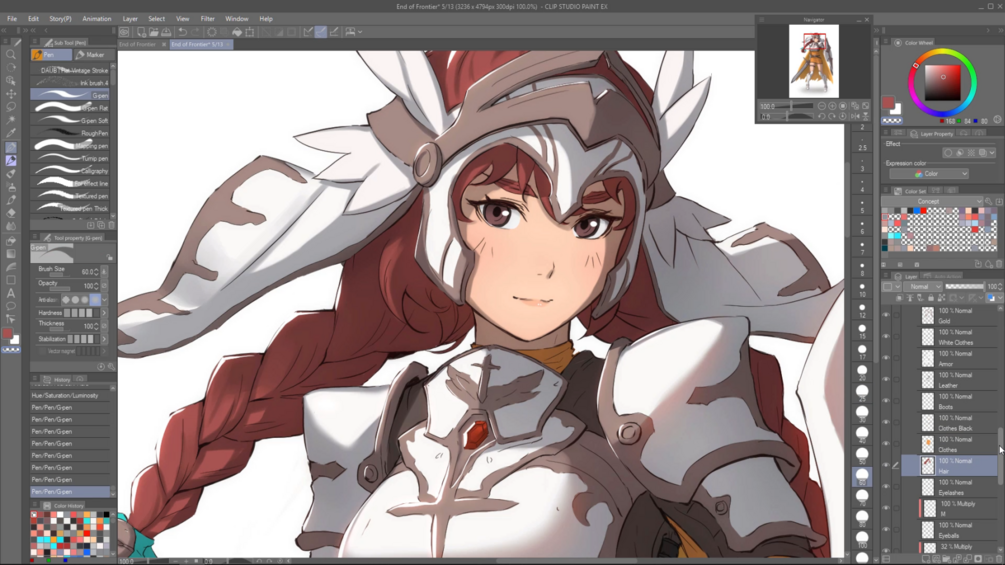The image size is (1005, 565).
Task: Open the Brush Size dynamics button
Action: [x=104, y=272]
